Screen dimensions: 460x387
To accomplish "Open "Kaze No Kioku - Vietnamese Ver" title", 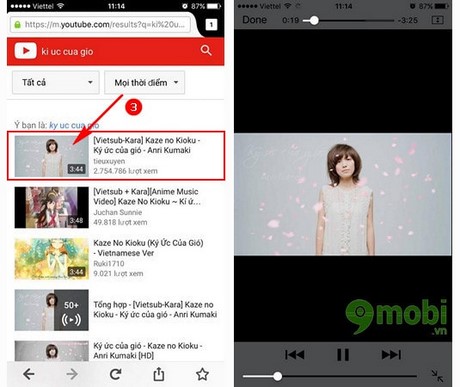I will [148, 248].
